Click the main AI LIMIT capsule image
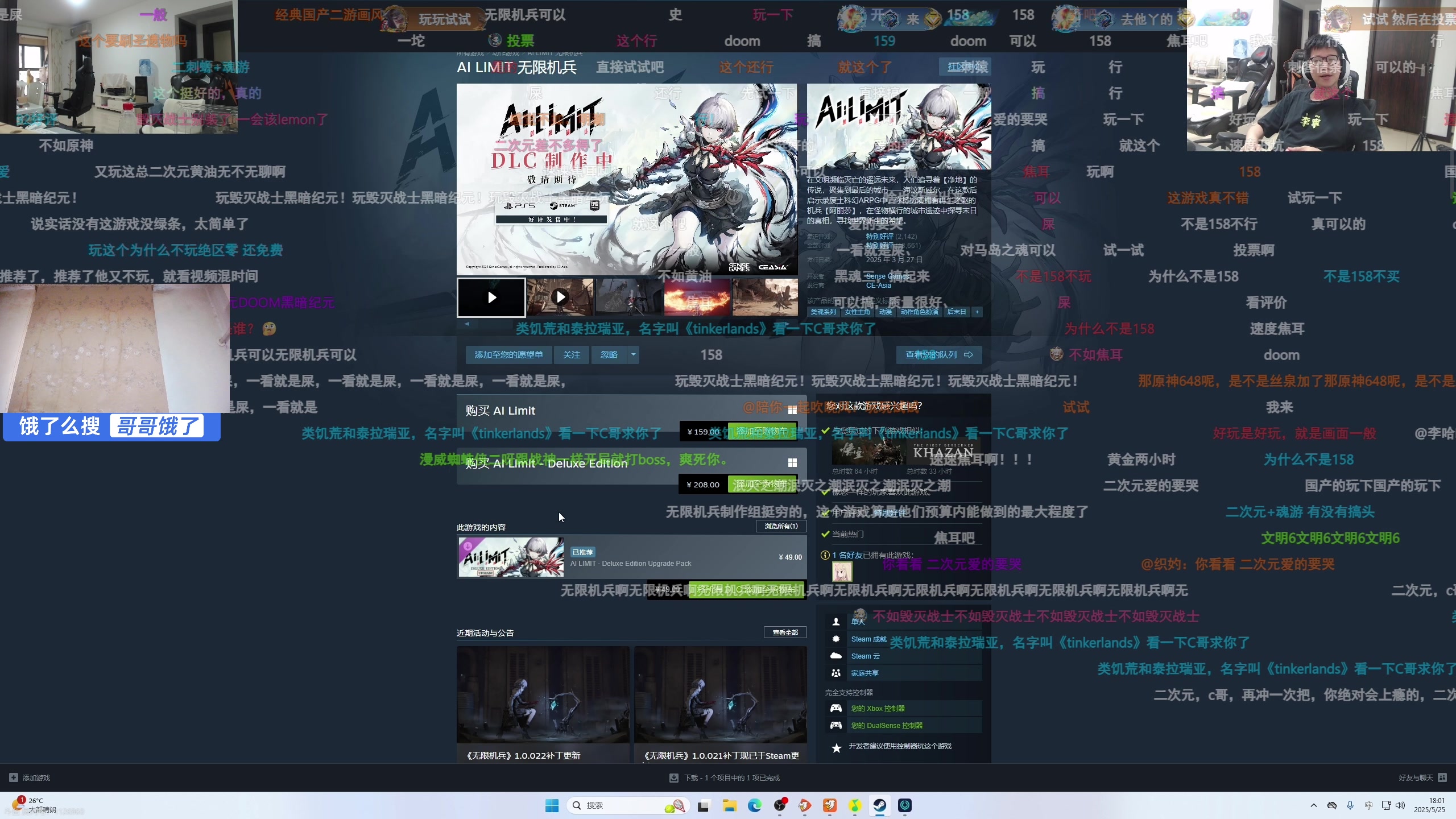1456x819 pixels. [x=899, y=126]
